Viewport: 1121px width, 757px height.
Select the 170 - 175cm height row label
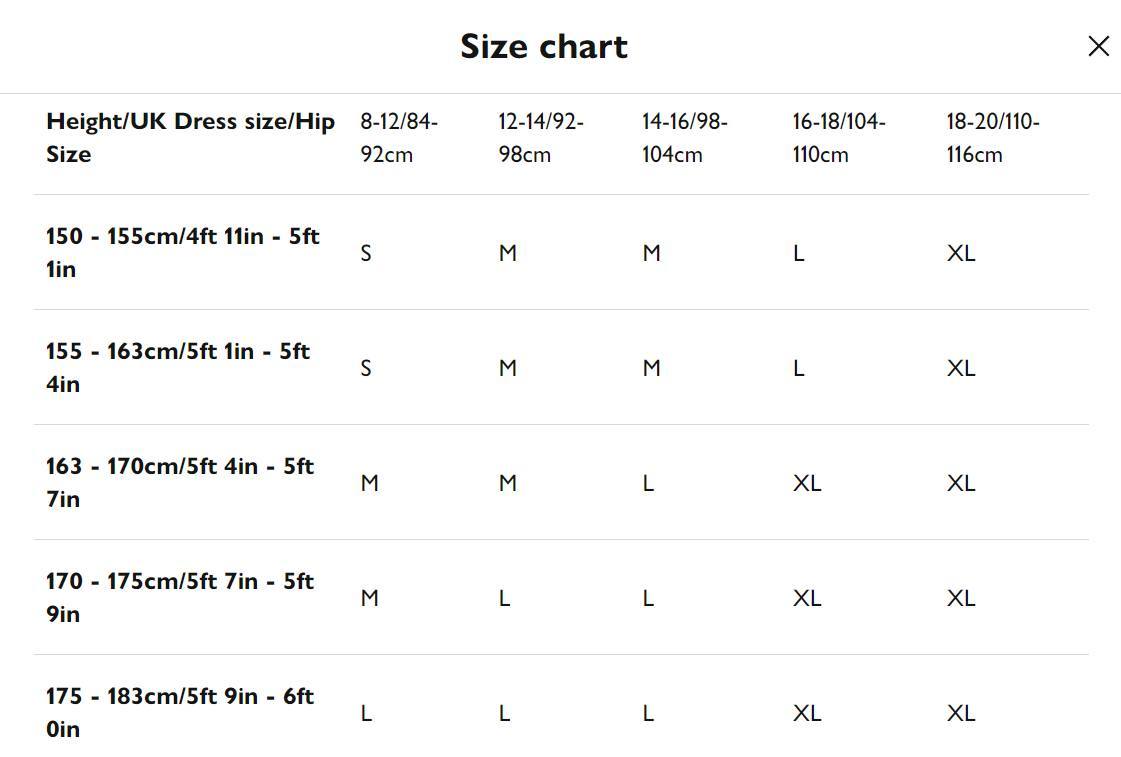180,598
